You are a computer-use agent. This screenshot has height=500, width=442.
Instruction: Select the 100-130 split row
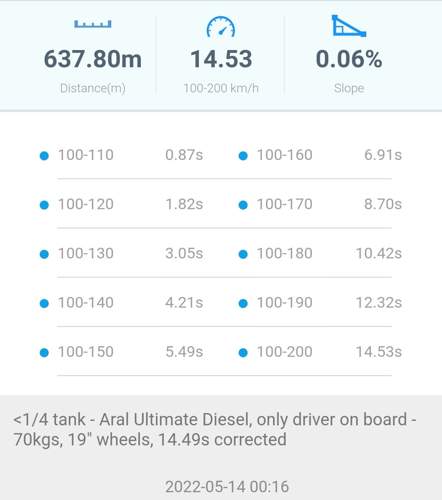coord(122,254)
